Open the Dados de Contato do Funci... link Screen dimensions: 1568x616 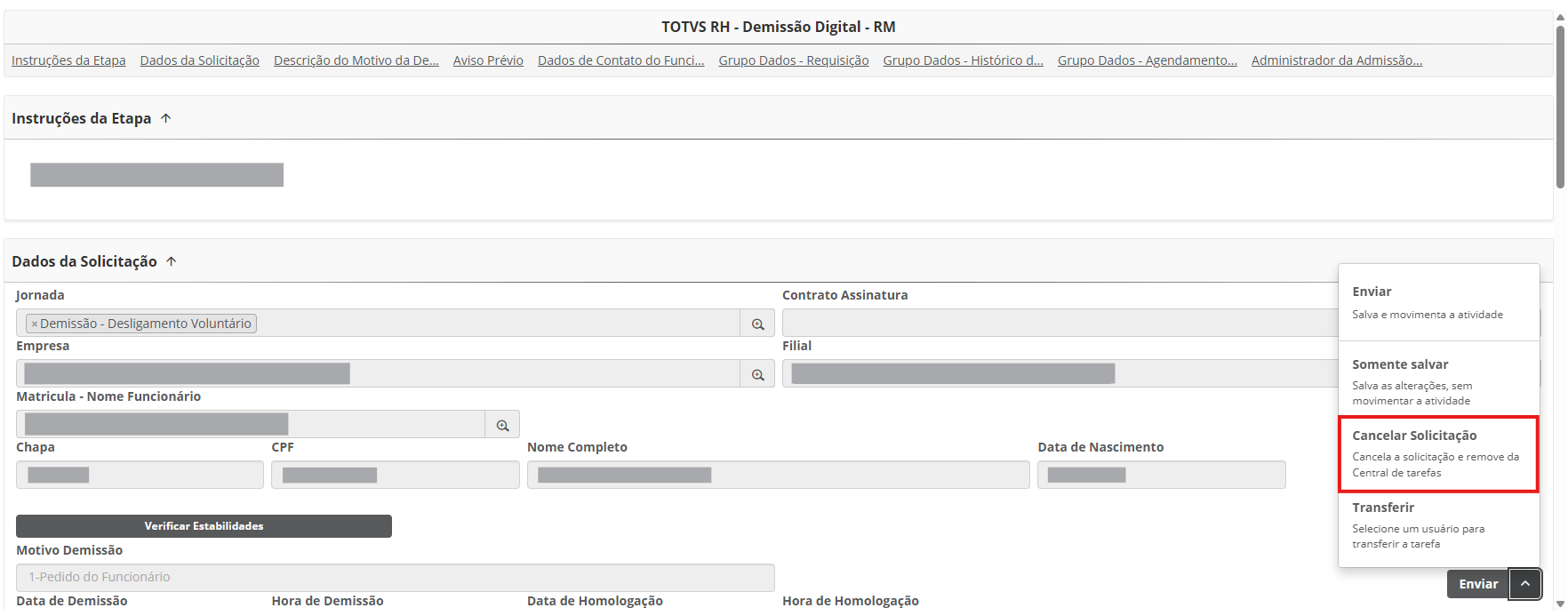pyautogui.click(x=620, y=60)
